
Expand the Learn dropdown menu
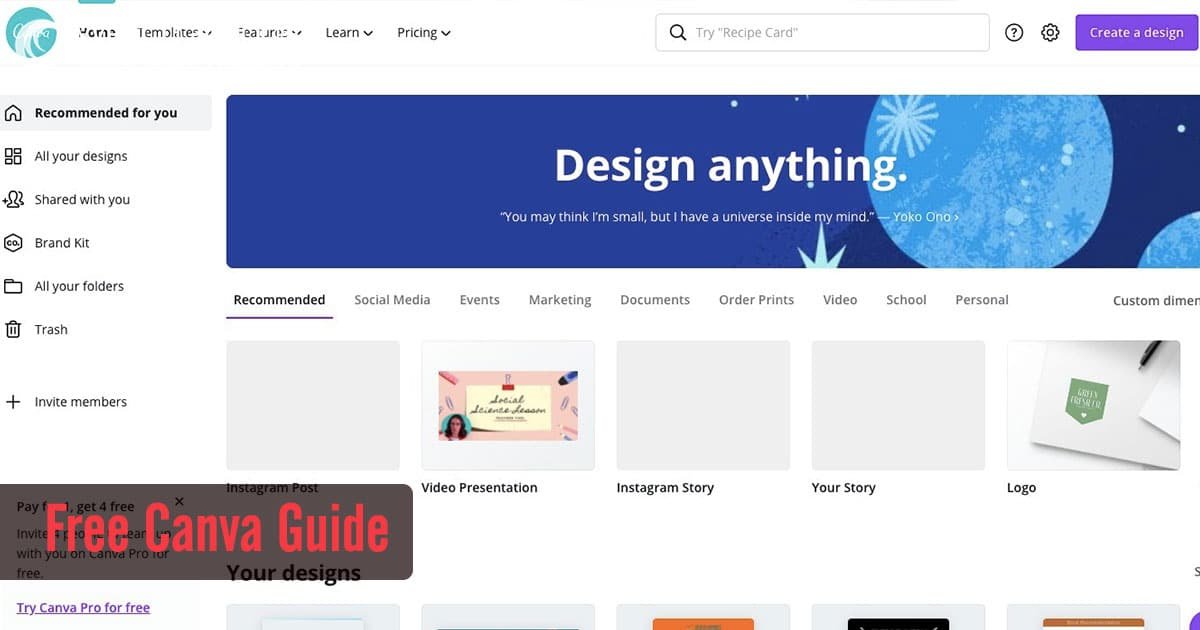pyautogui.click(x=349, y=32)
